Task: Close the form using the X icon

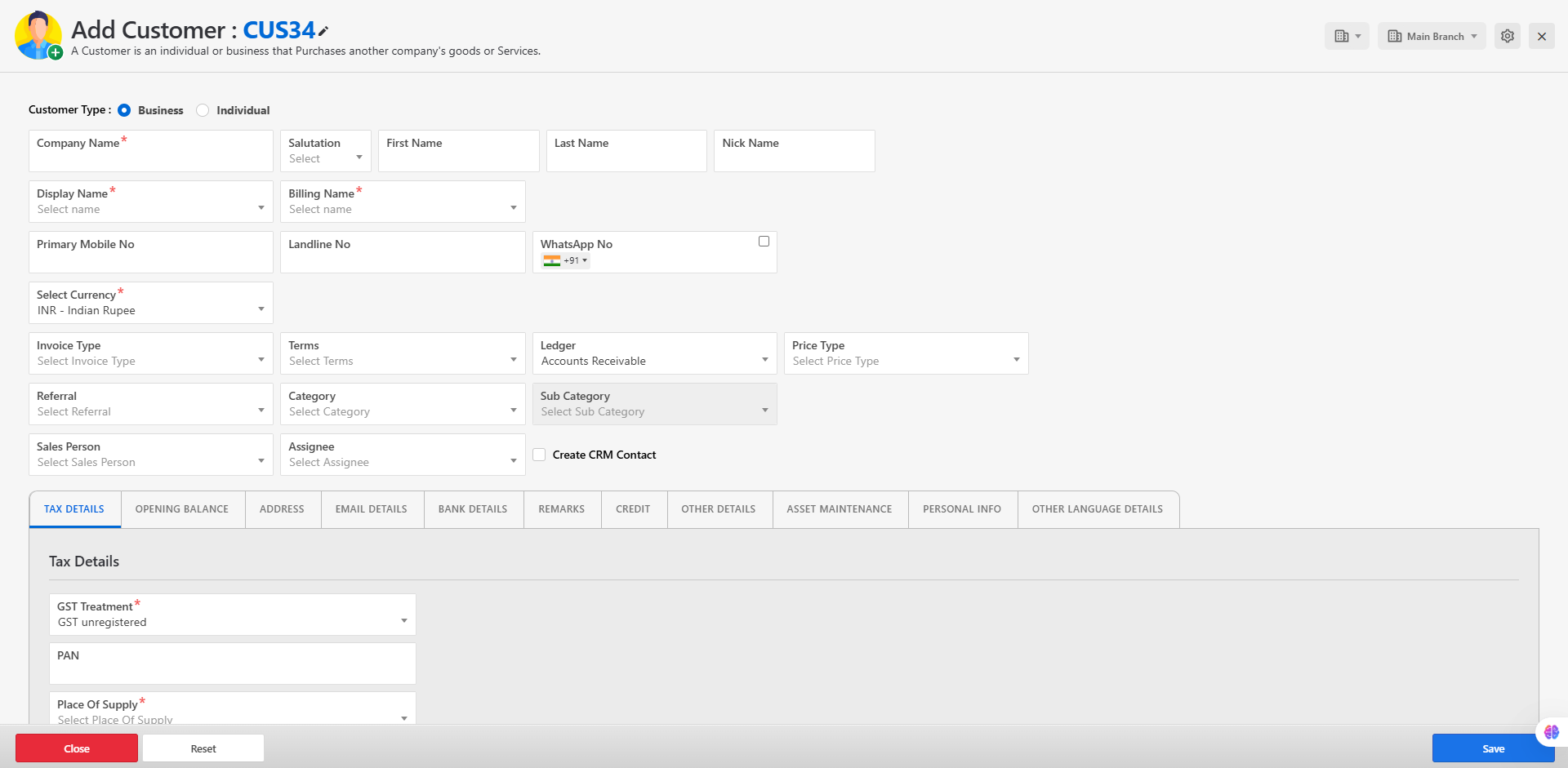Action: [x=1541, y=36]
